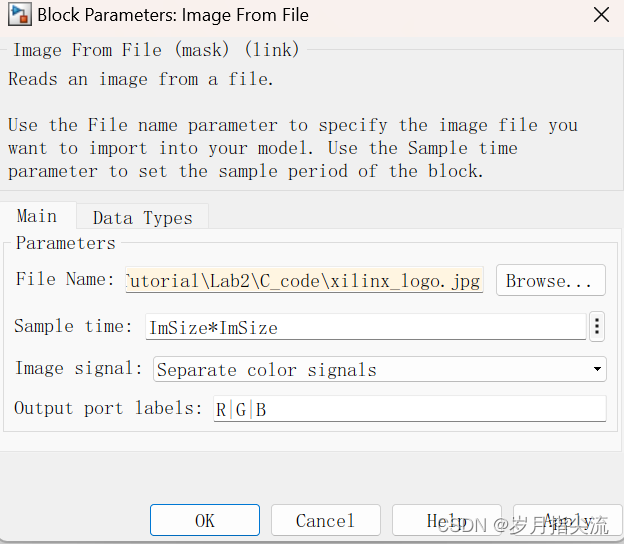
Task: Open the Sample time more-options dots button
Action: pos(597,327)
